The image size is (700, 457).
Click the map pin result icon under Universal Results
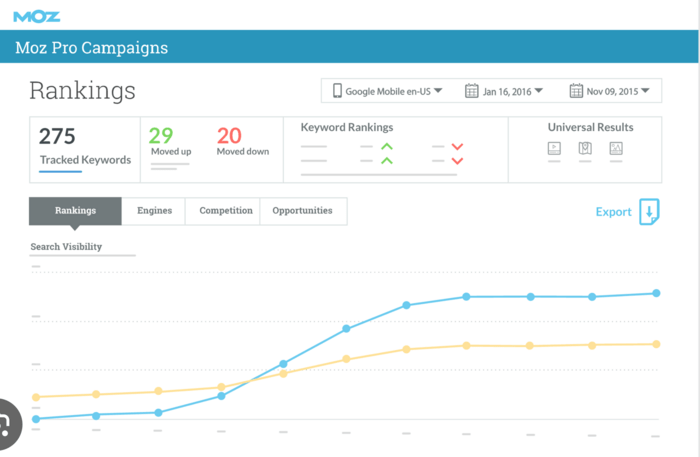click(x=585, y=148)
